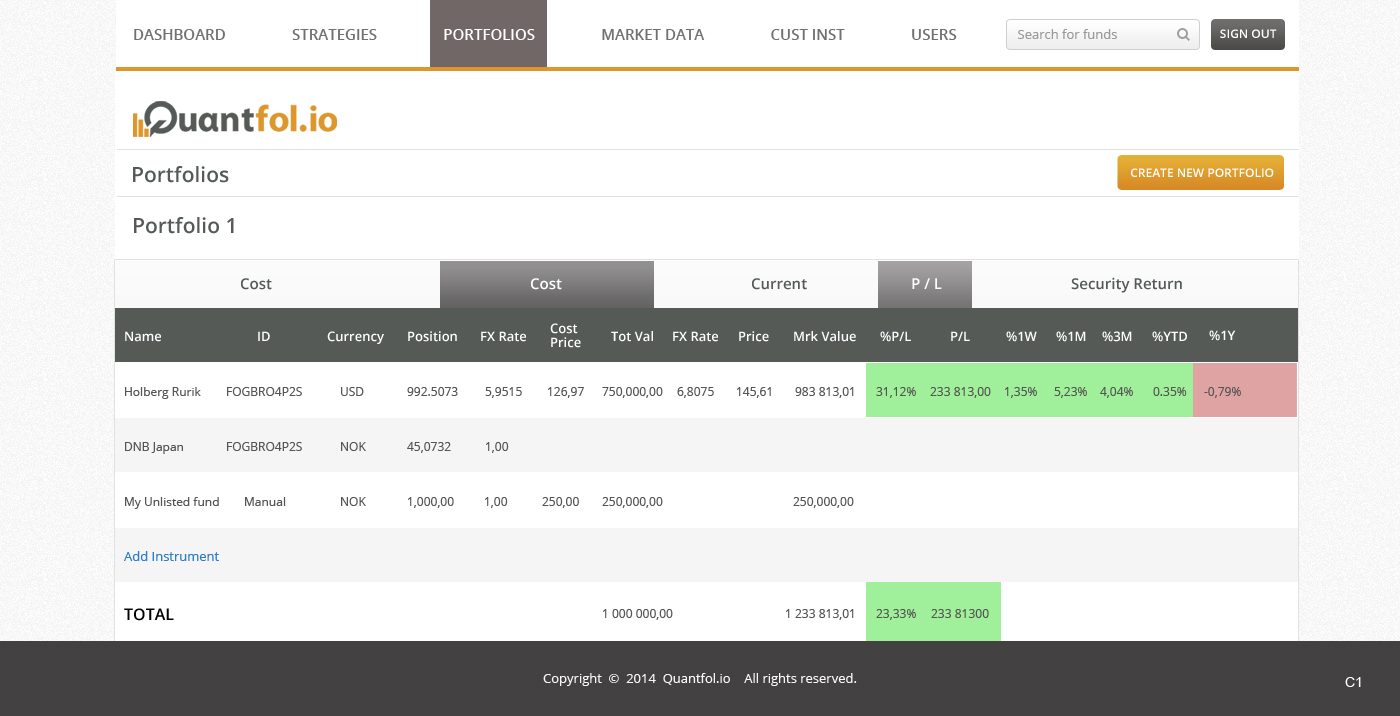Select the Current group header
This screenshot has height=716, width=1400.
click(x=778, y=284)
